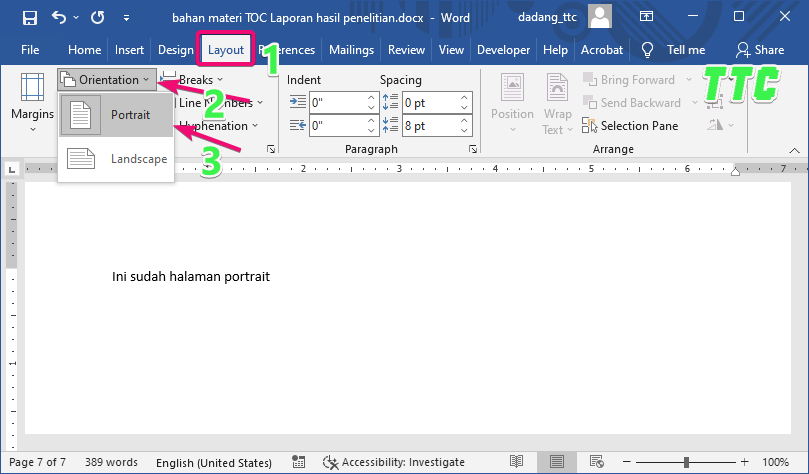The height and width of the screenshot is (474, 809).
Task: Choose Landscape orientation
Action: click(116, 158)
